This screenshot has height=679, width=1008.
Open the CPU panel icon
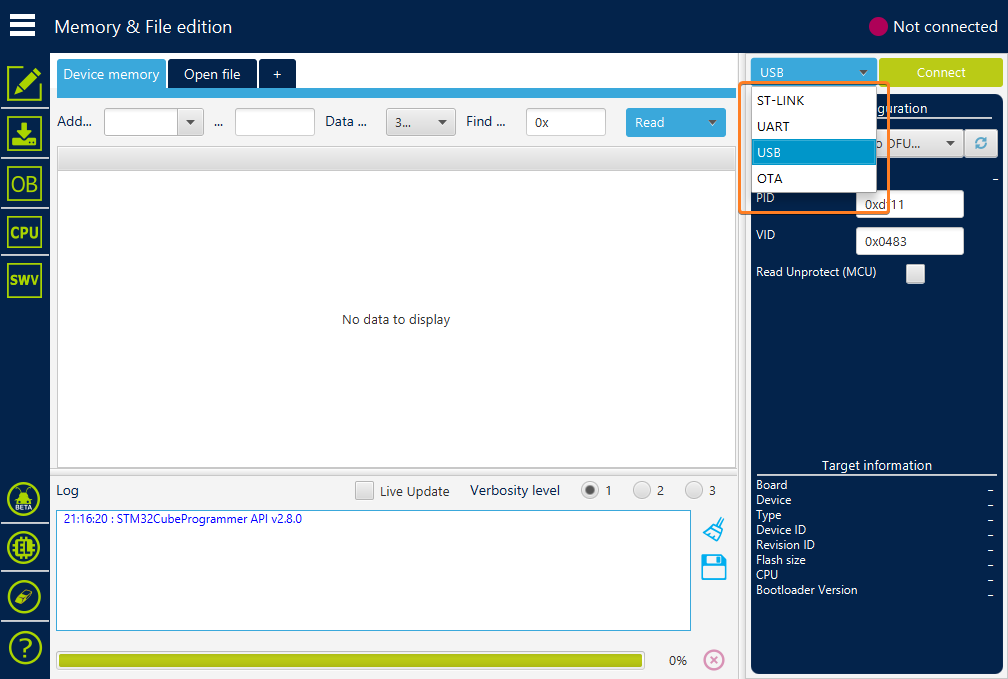[24, 232]
